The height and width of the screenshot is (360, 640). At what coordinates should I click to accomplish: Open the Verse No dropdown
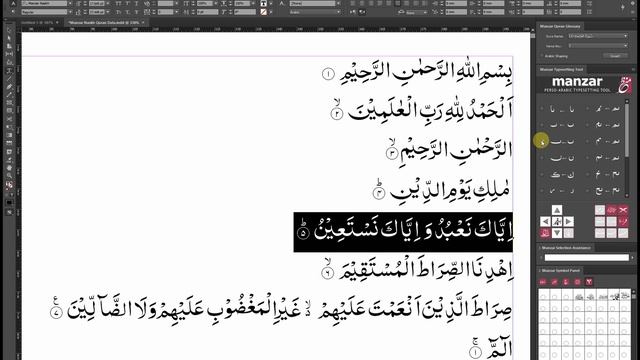[598, 46]
